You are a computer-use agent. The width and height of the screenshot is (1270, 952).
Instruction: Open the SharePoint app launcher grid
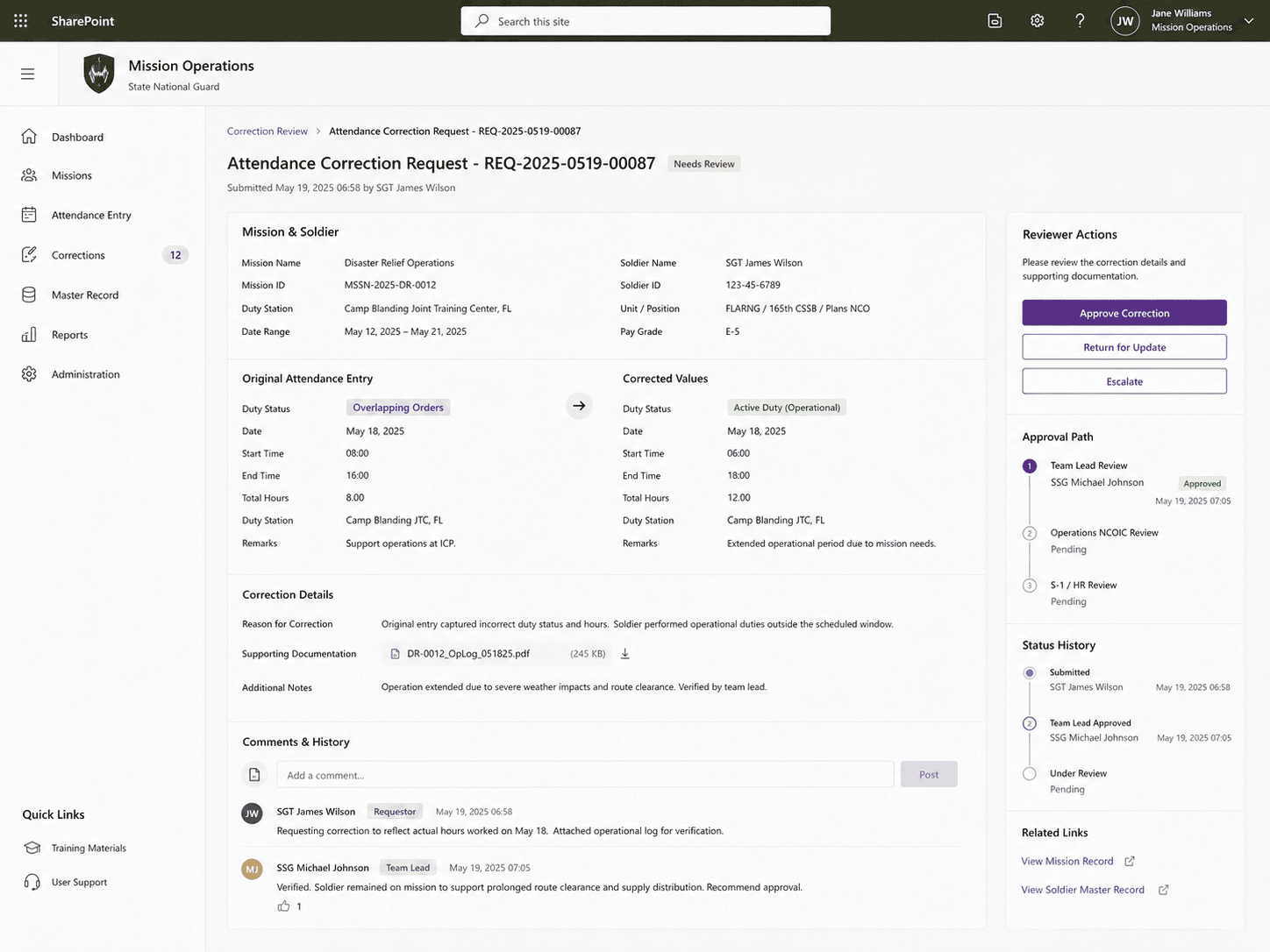pyautogui.click(x=21, y=21)
